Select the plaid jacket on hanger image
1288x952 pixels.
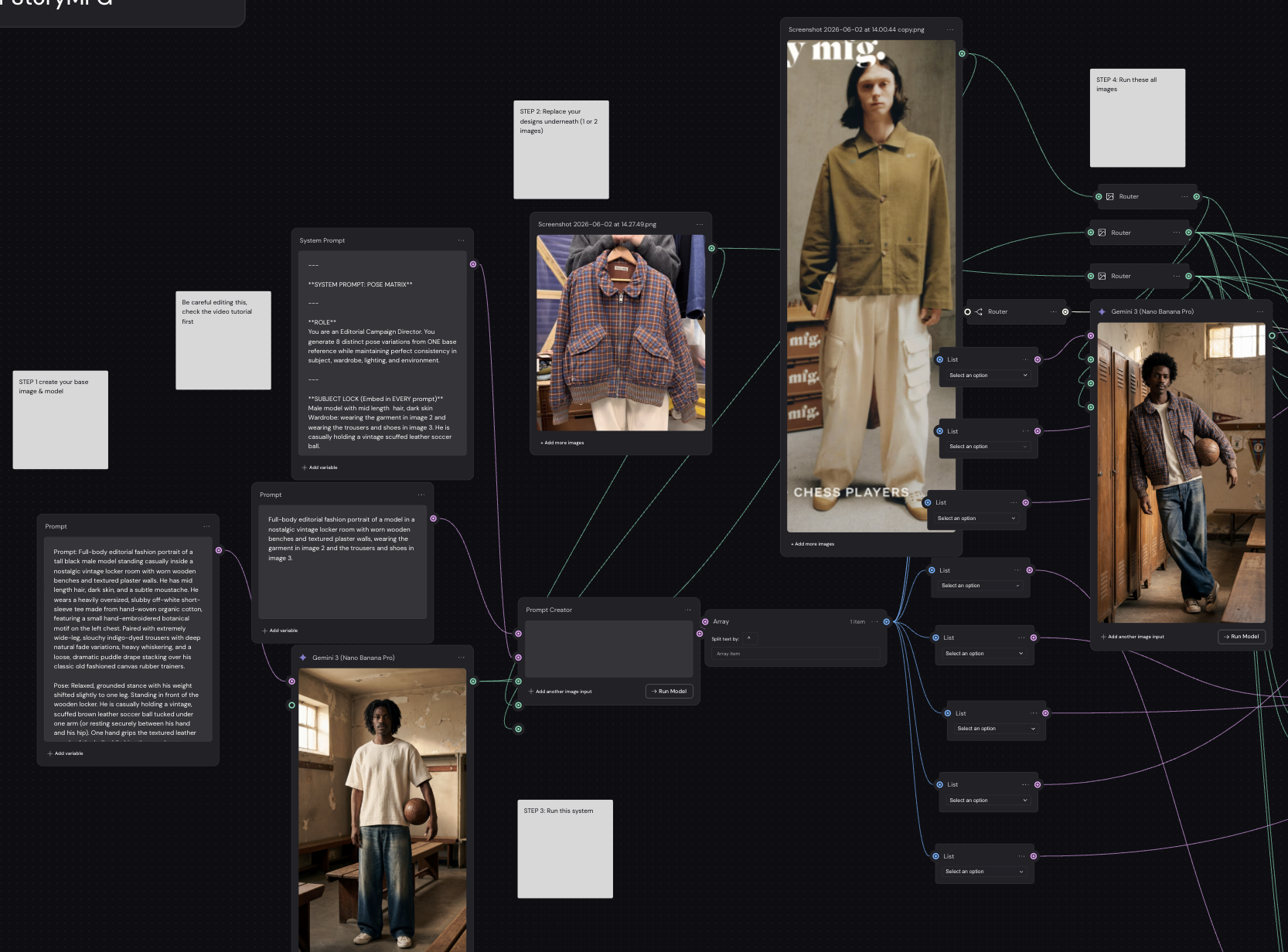point(621,333)
